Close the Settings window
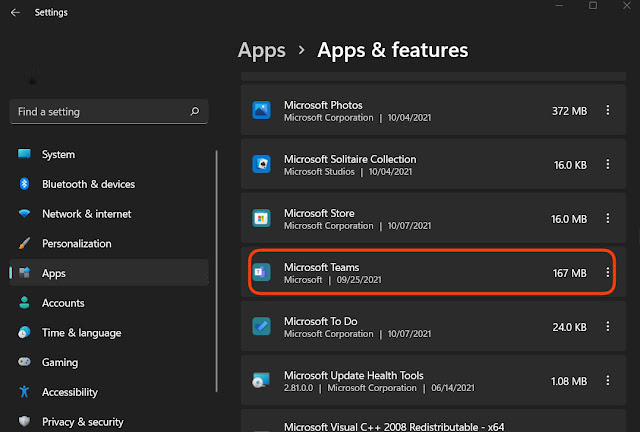Image resolution: width=640 pixels, height=432 pixels. (x=627, y=5)
